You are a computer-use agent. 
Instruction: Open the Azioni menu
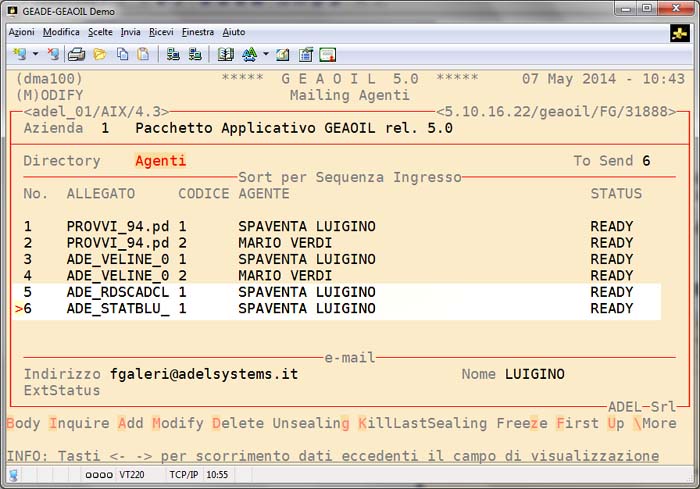click(21, 32)
